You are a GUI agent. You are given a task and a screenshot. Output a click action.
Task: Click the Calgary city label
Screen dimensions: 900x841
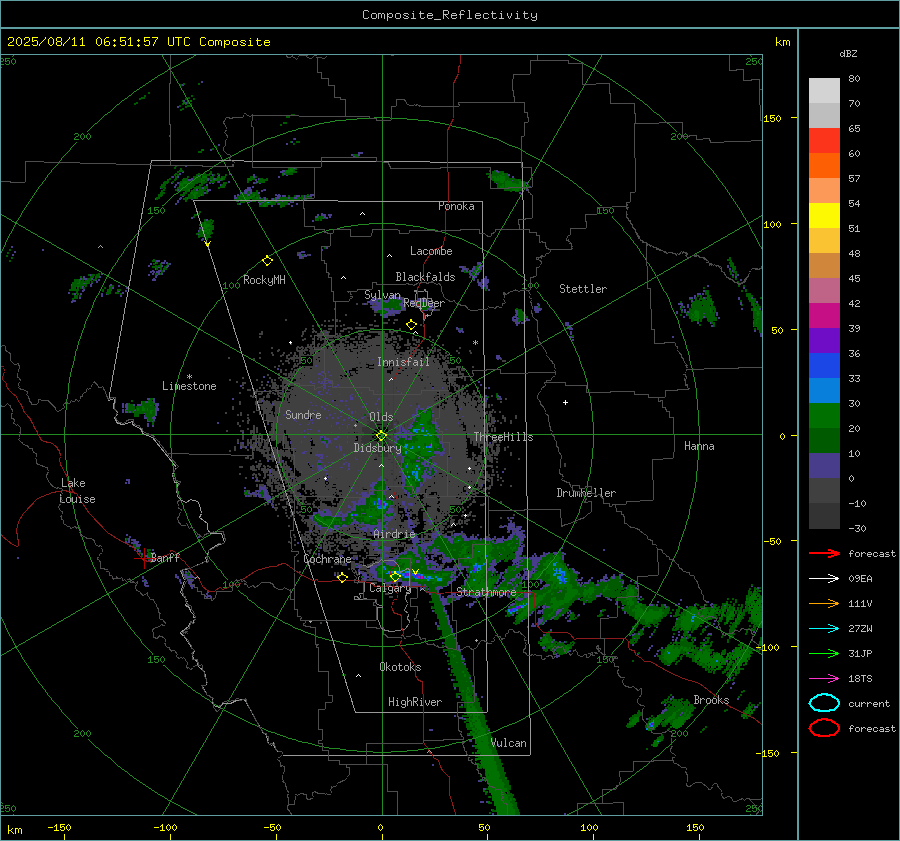(390, 588)
